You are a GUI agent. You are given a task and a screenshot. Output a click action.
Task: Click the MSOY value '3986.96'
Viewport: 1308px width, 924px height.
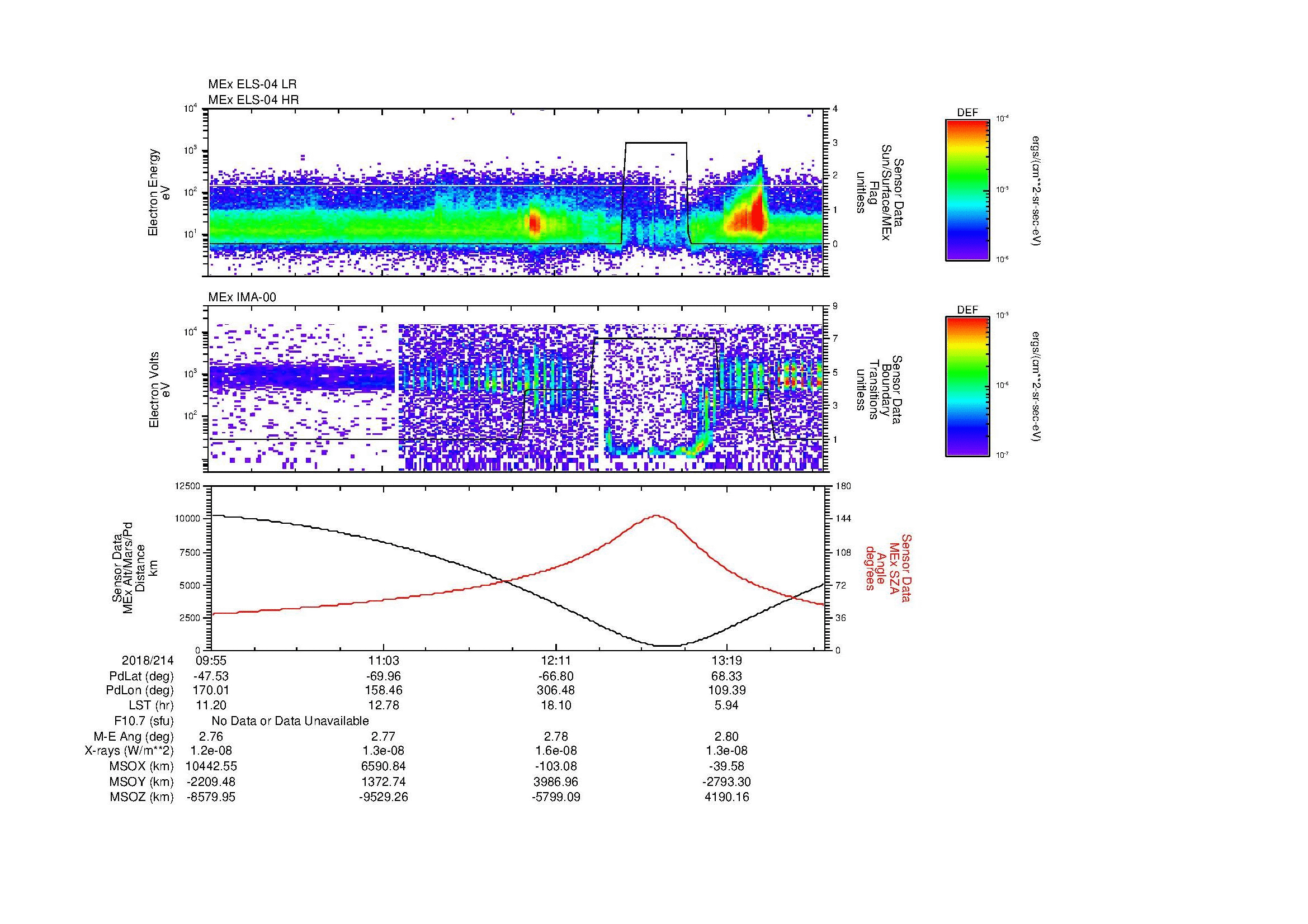(555, 782)
